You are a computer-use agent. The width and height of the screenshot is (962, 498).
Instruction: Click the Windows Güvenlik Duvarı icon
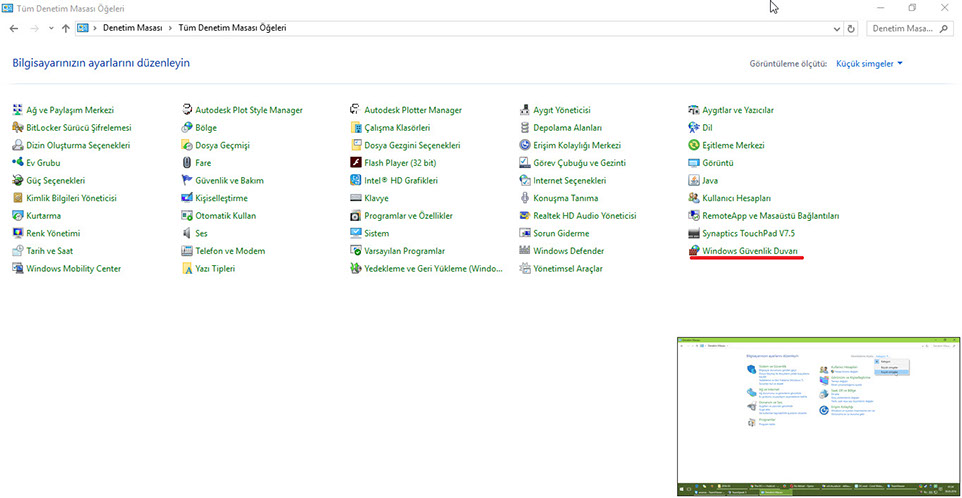(694, 251)
